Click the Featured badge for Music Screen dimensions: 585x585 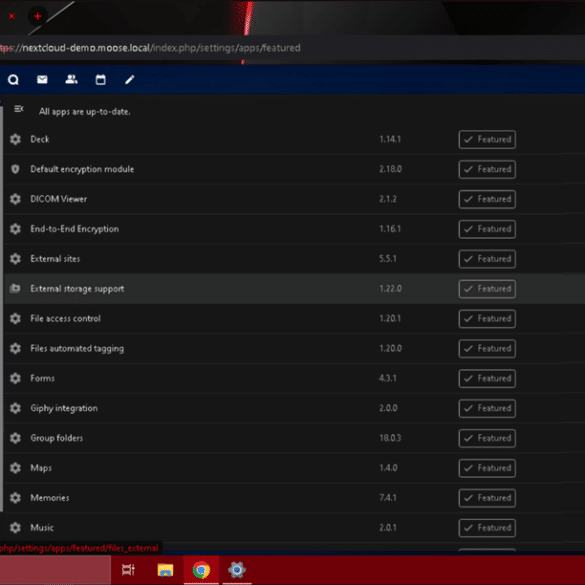487,528
